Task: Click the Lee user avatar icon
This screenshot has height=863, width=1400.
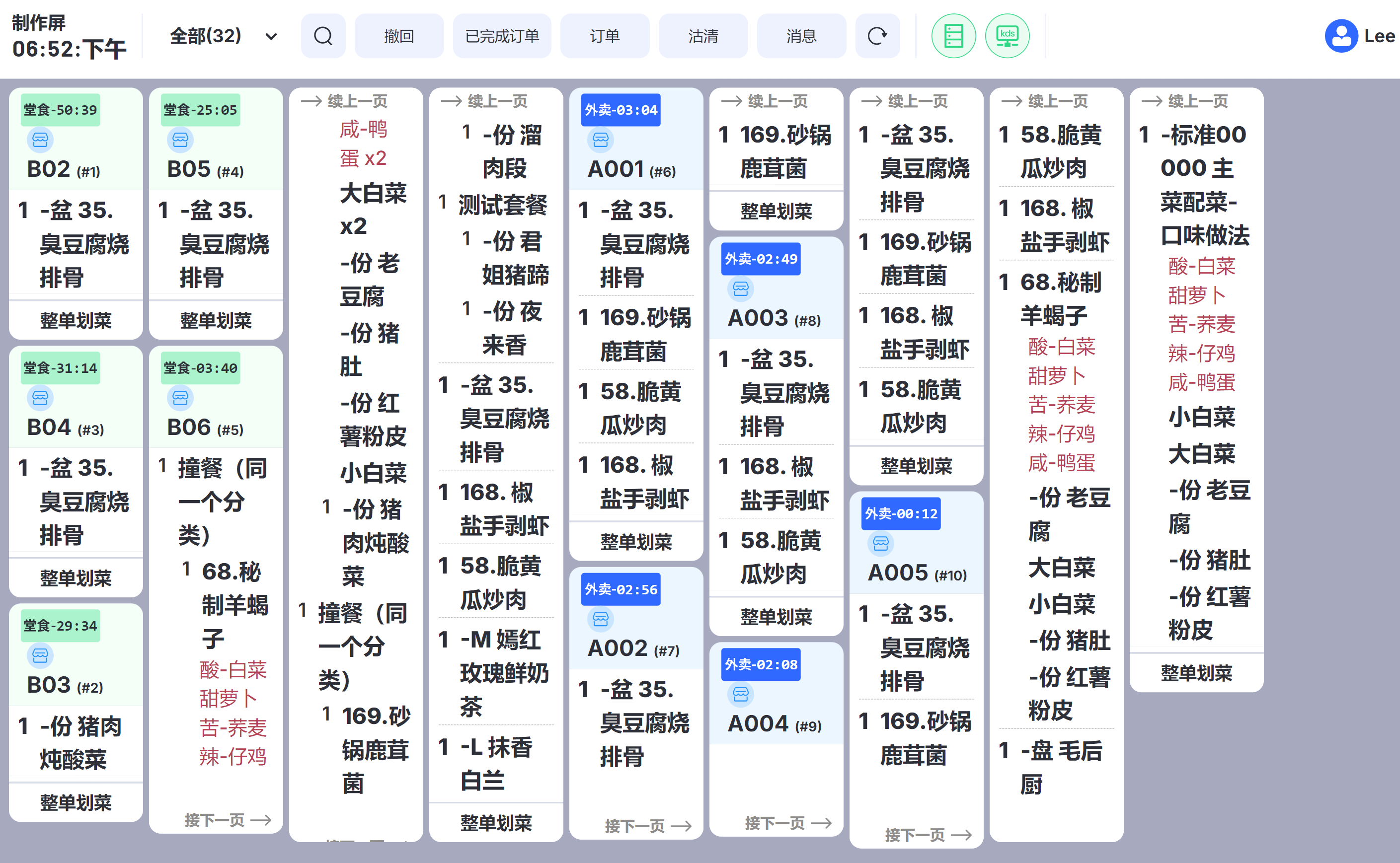Action: point(1340,36)
